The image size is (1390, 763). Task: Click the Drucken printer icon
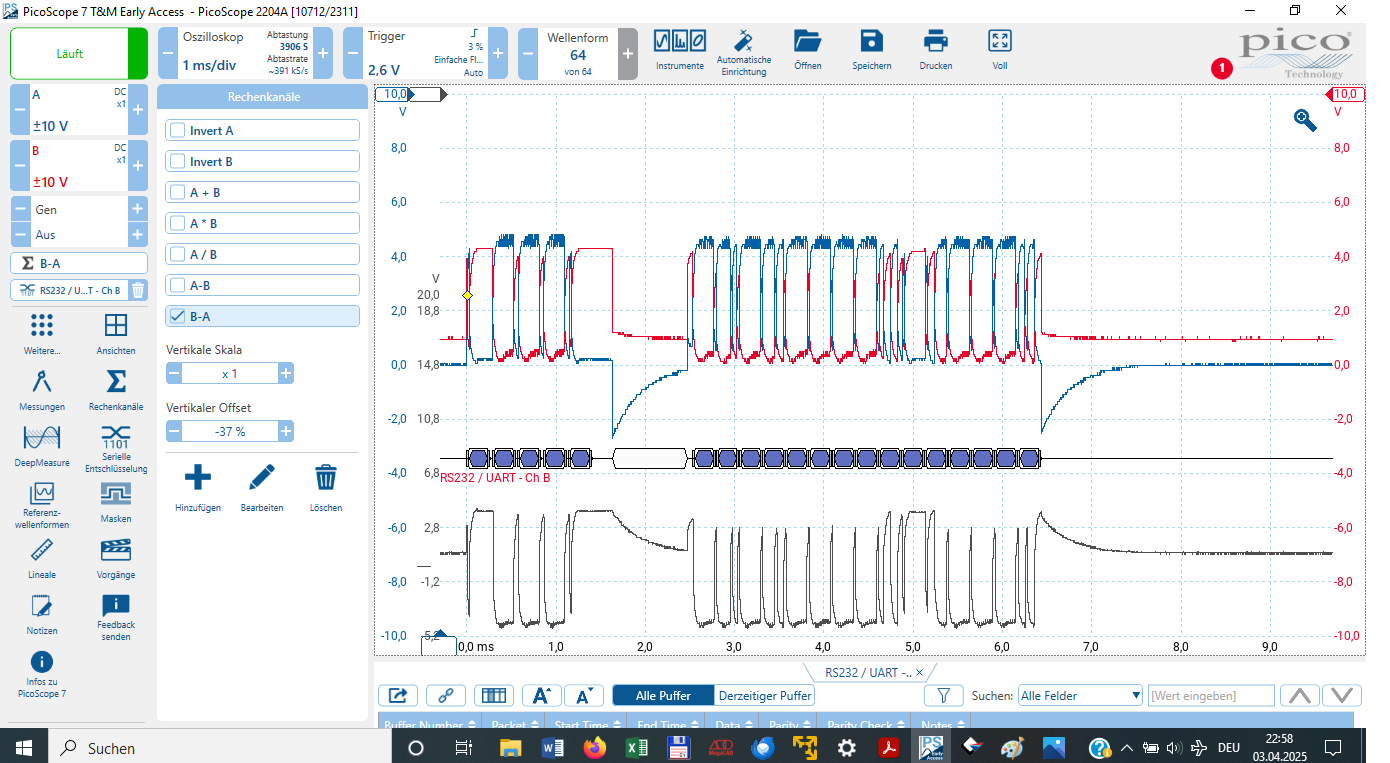935,41
